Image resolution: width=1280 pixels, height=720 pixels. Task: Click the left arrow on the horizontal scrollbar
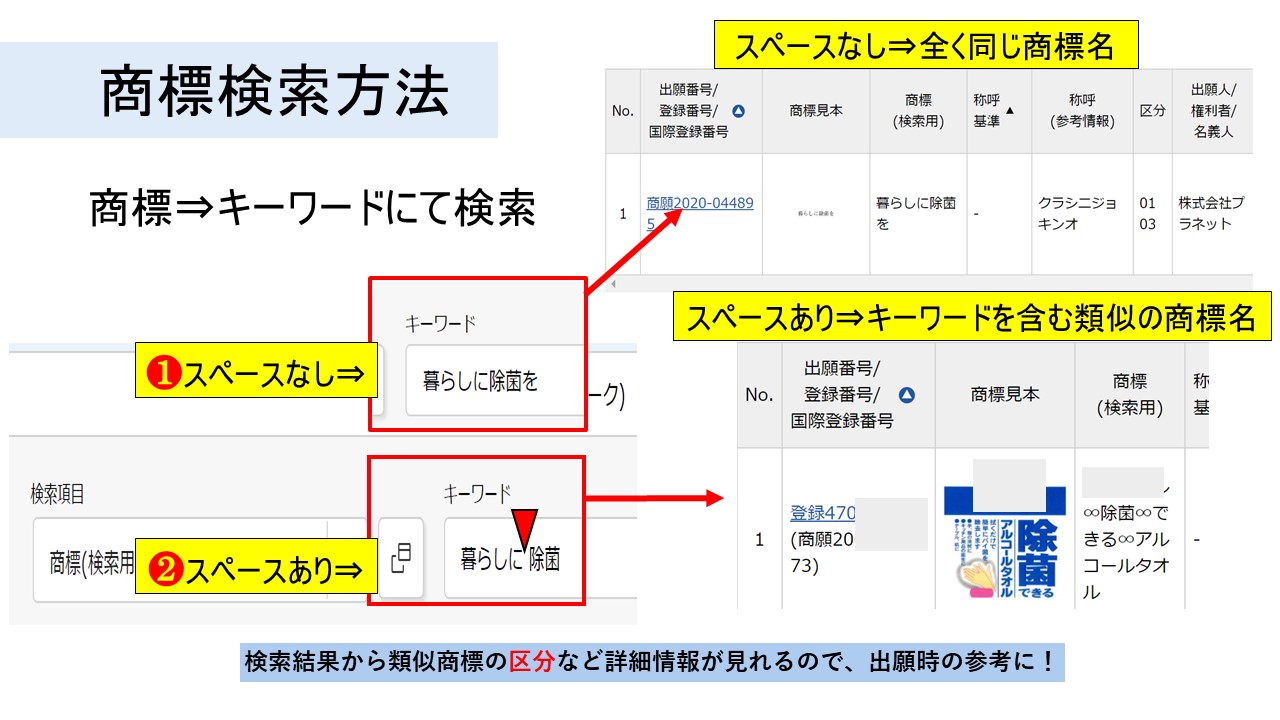612,285
